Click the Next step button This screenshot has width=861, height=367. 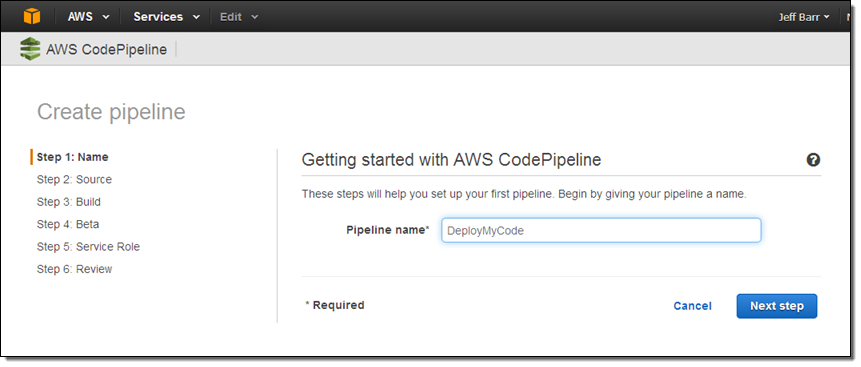pos(776,306)
